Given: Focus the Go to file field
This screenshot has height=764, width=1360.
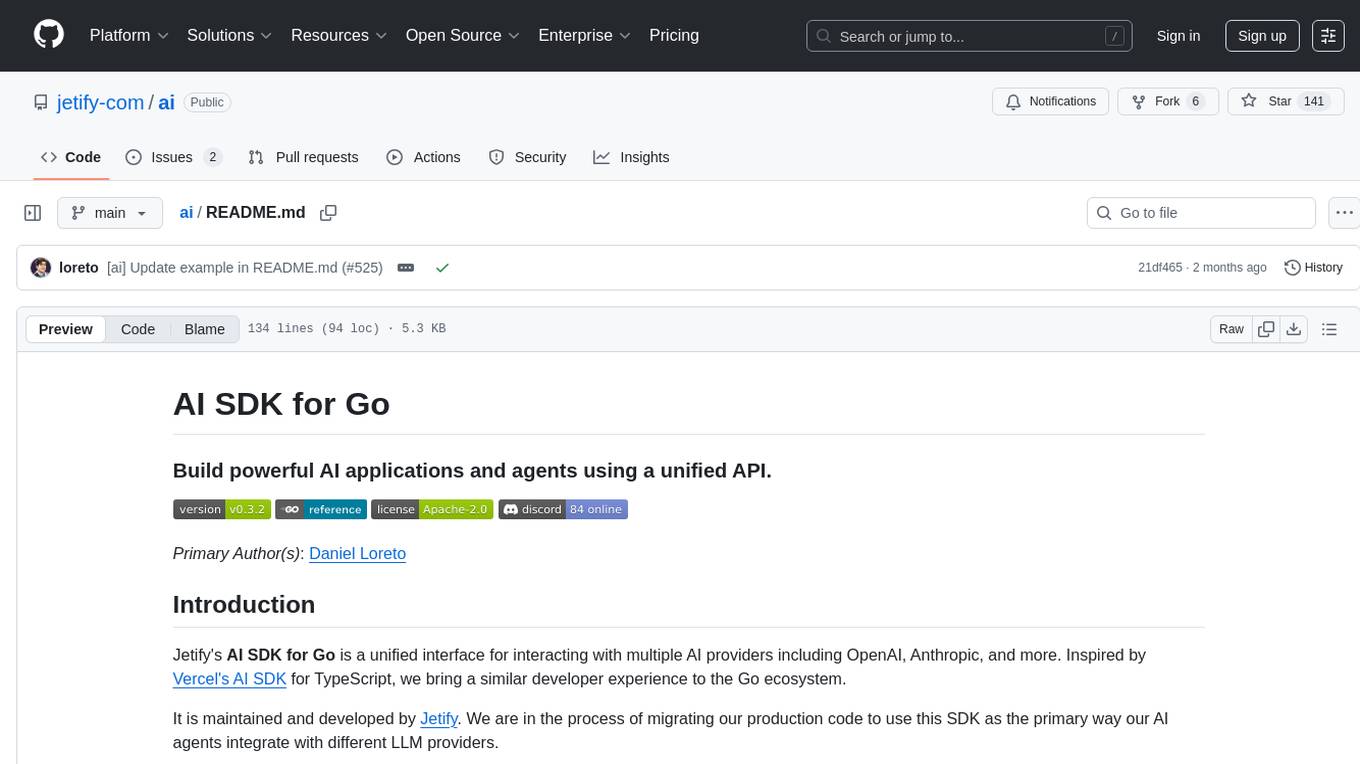Looking at the screenshot, I should pos(1201,213).
